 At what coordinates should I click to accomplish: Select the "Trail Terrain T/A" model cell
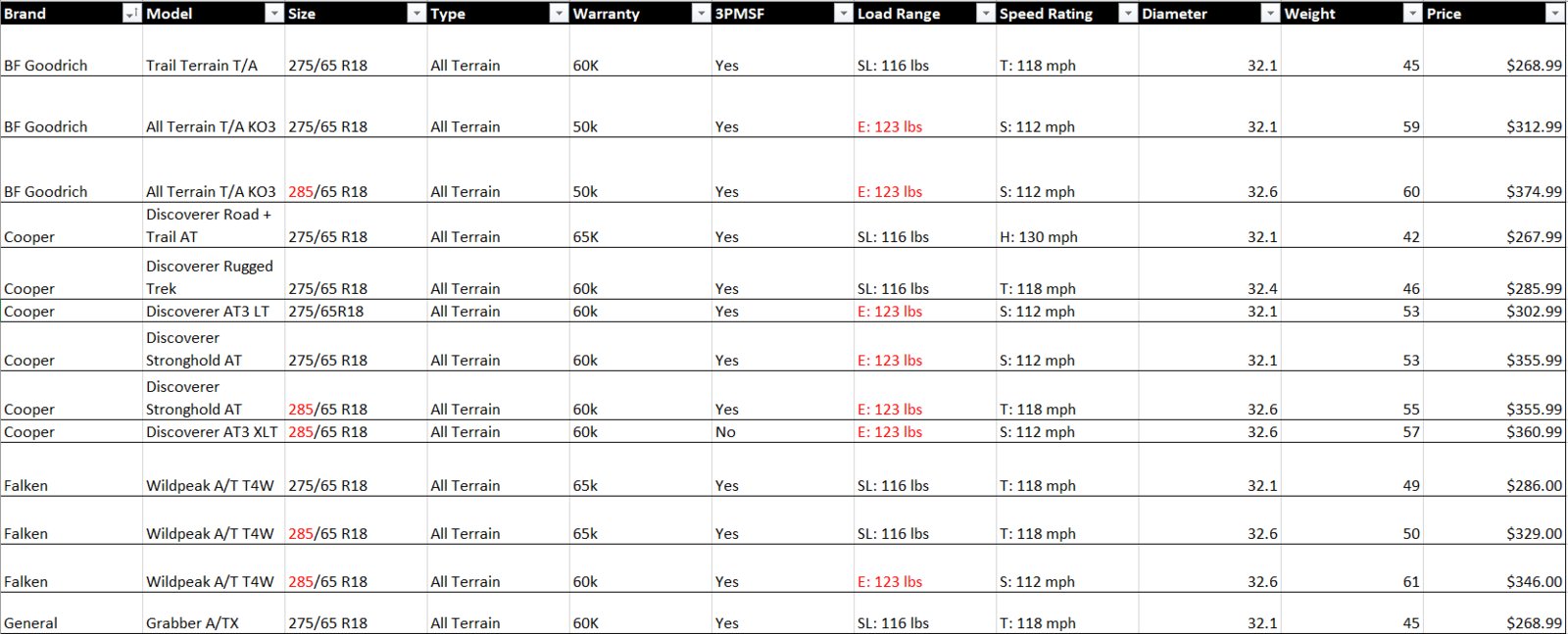click(x=214, y=51)
